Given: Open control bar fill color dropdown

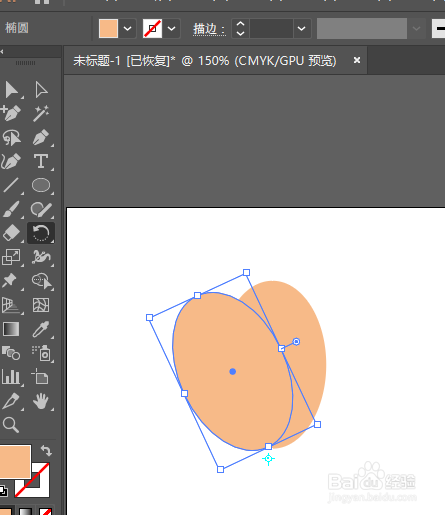Looking at the screenshot, I should coord(127,29).
